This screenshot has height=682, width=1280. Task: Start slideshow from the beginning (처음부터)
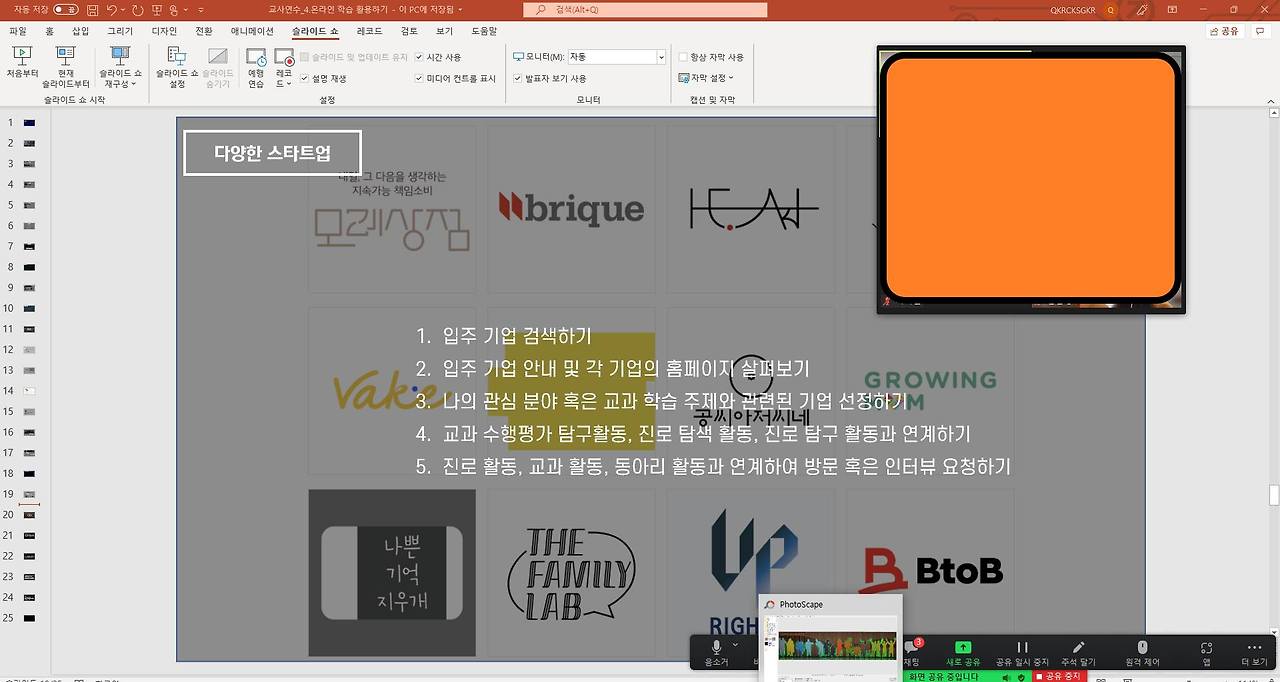[22, 64]
